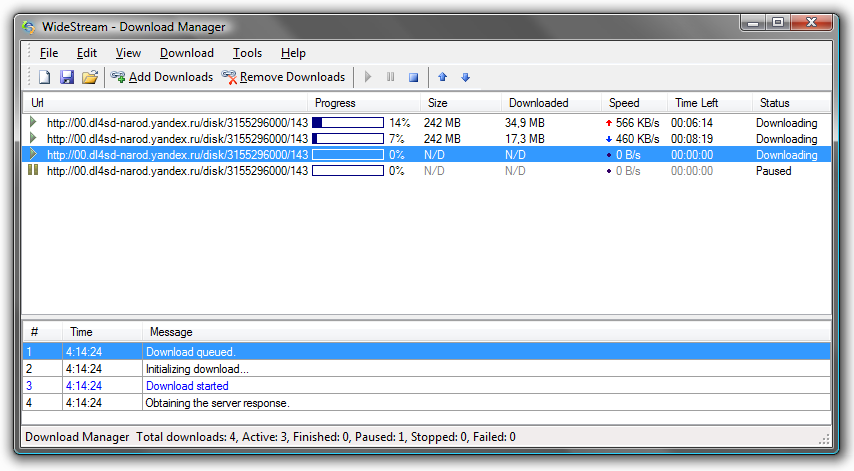
Task: Sort by the Speed column header
Action: tap(635, 103)
